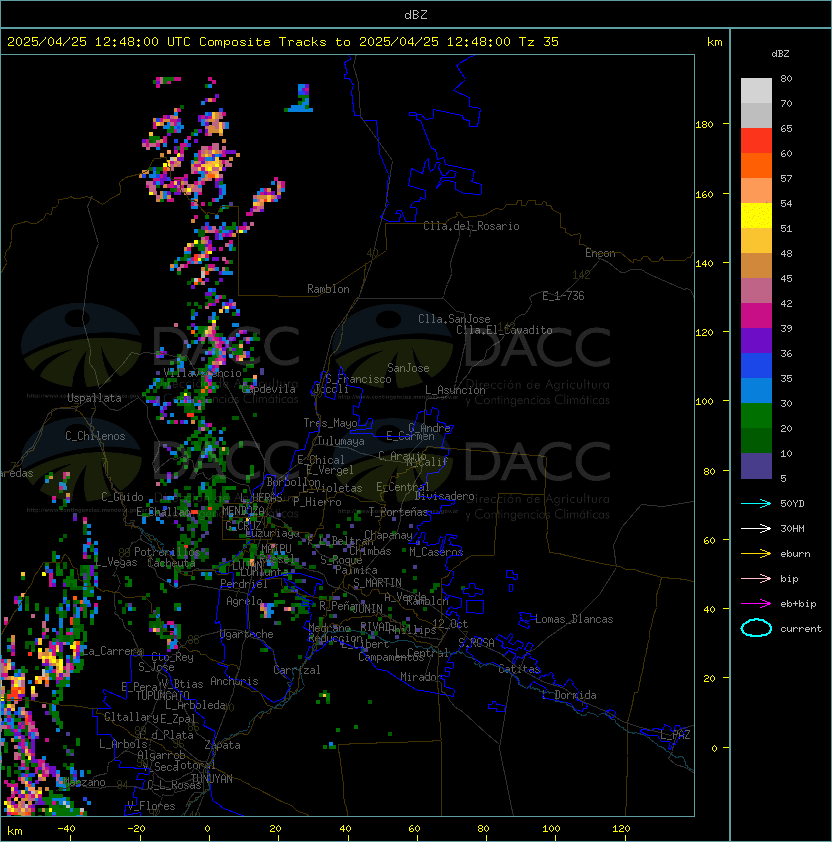Viewport: 832px width, 842px height.
Task: Click the '12_Oct' place label
Action: coord(450,624)
